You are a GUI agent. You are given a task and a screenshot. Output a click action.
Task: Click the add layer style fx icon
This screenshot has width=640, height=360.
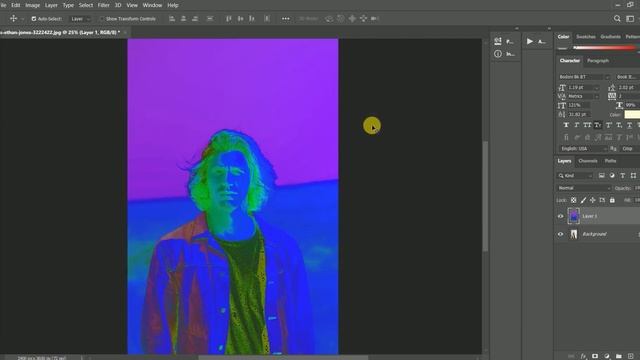583,356
